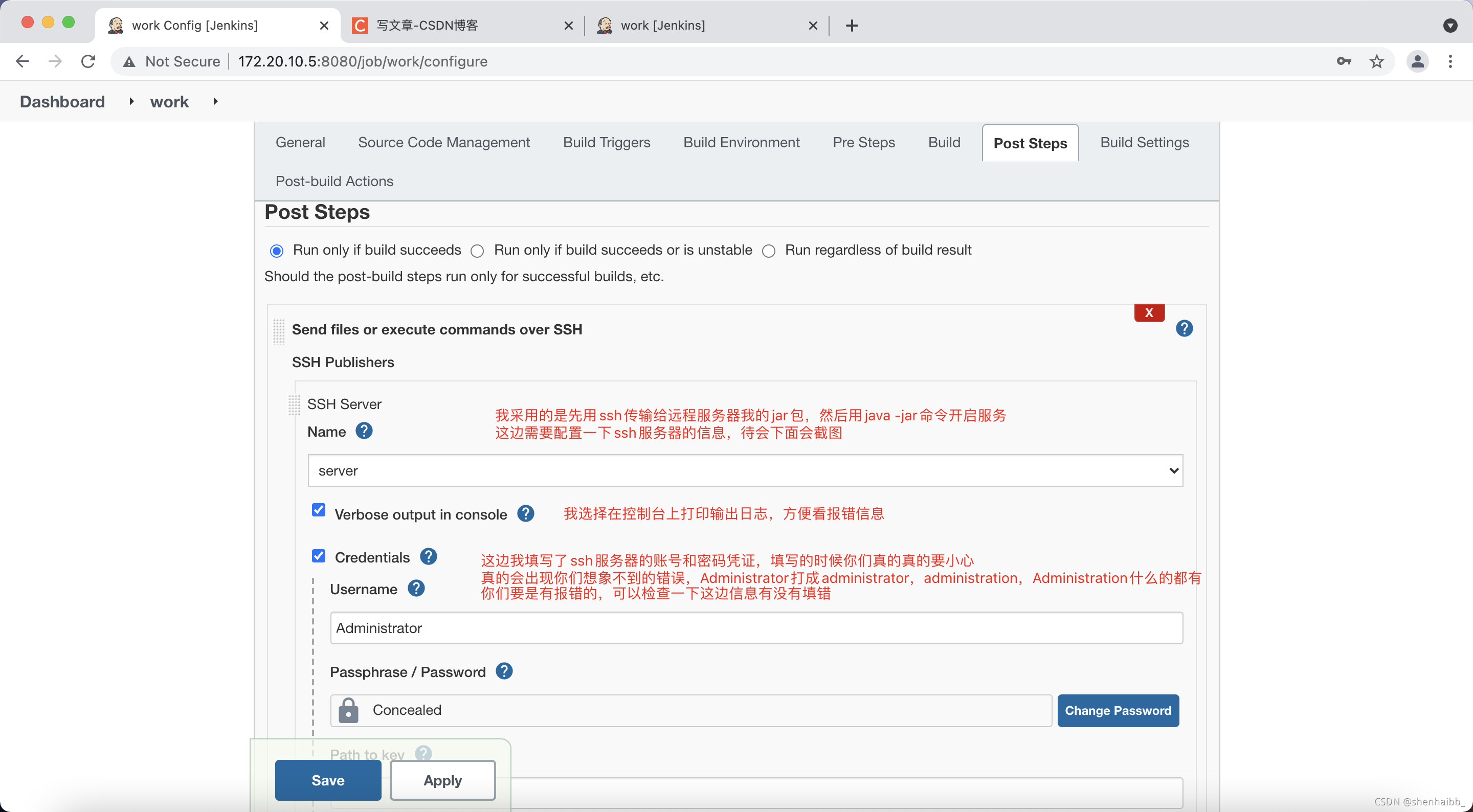This screenshot has width=1473, height=812.
Task: Open help for Passphrase / Password
Action: pyautogui.click(x=504, y=671)
